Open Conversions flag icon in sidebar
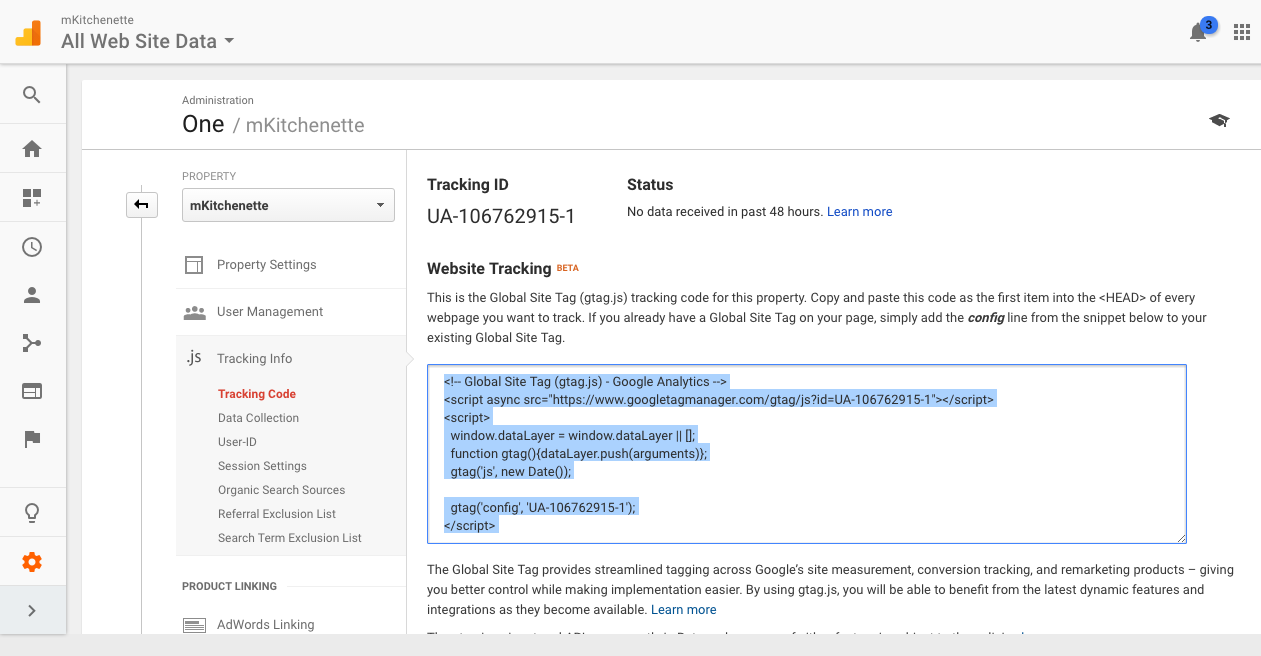 [x=32, y=439]
